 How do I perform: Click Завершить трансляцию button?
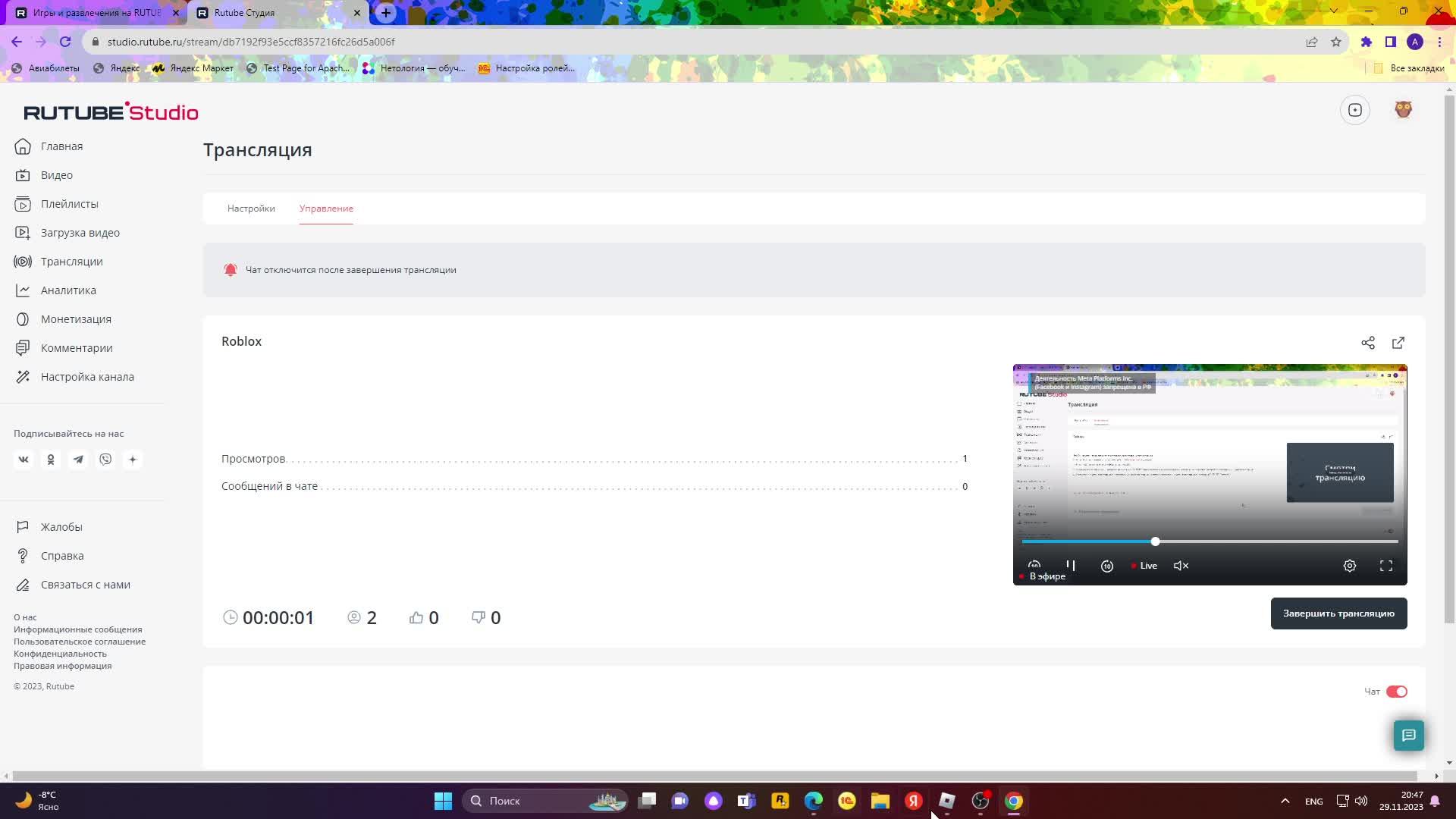[1338, 613]
